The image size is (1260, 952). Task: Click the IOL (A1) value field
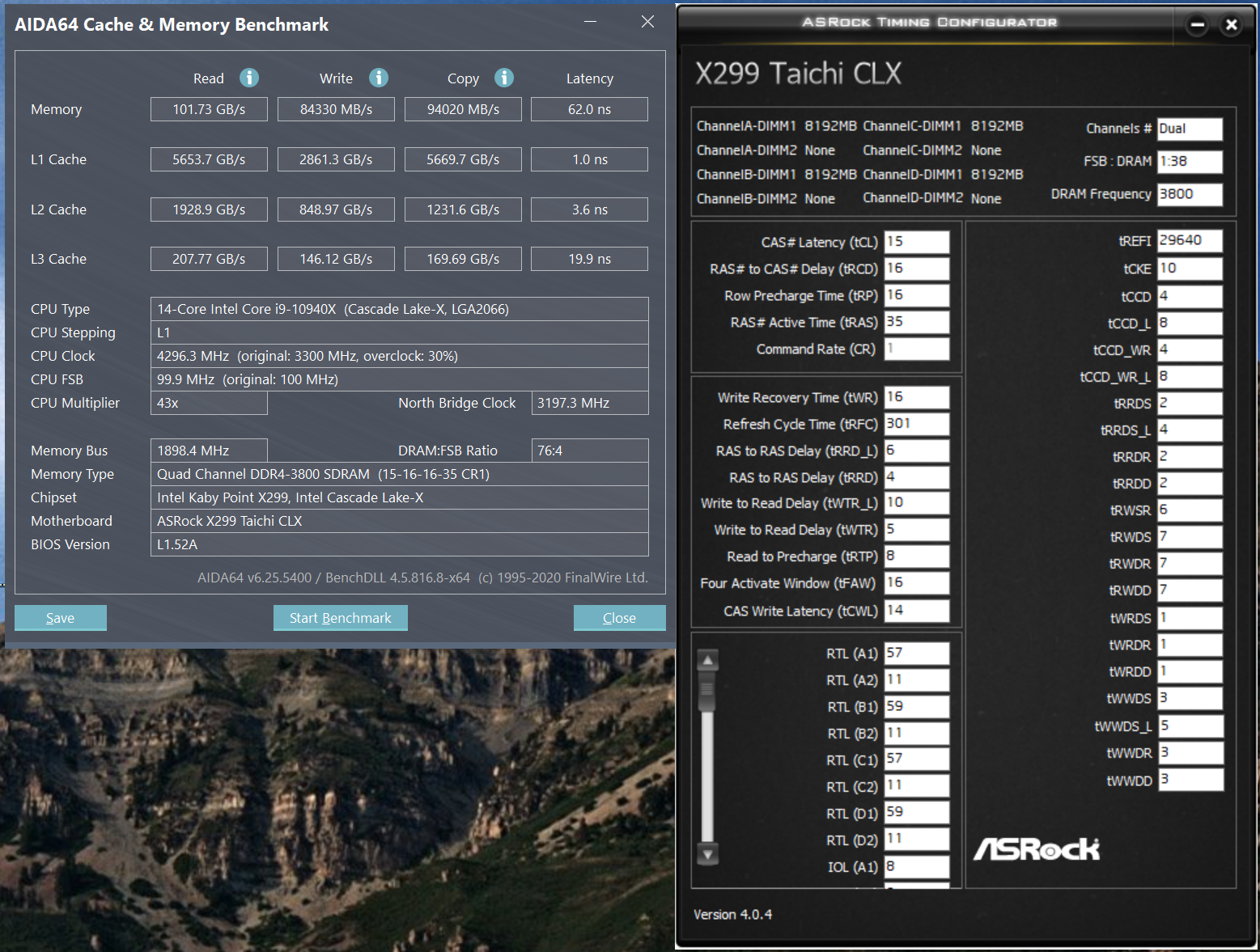pyautogui.click(x=917, y=867)
